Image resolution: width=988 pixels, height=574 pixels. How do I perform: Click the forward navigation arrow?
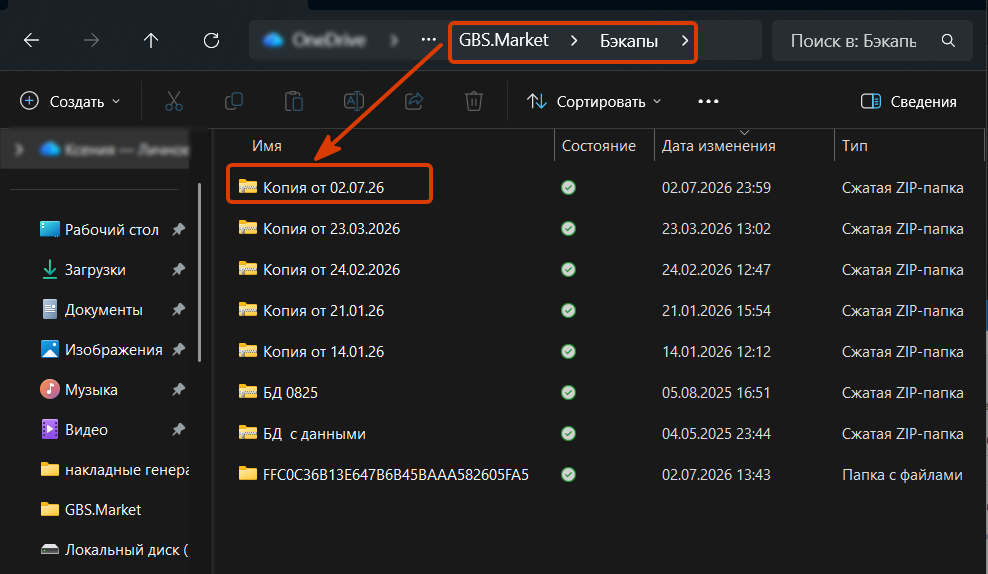pyautogui.click(x=91, y=41)
